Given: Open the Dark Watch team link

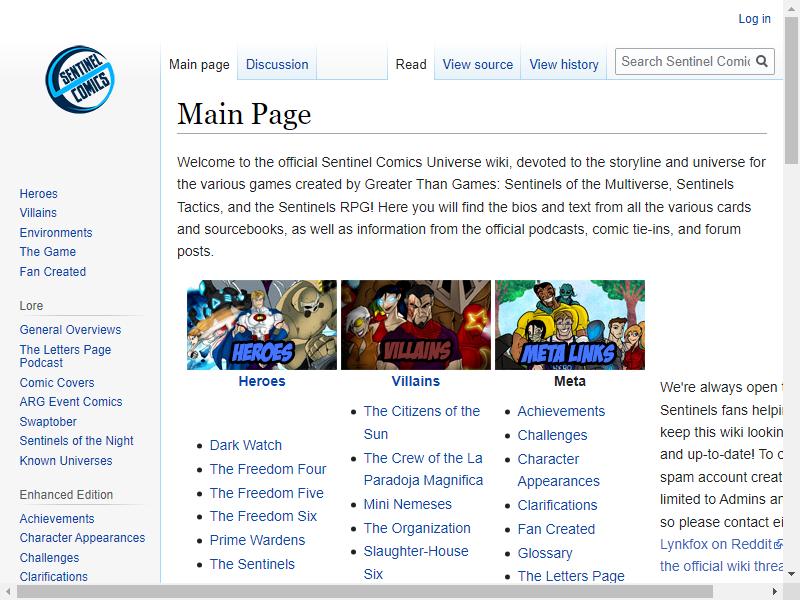Looking at the screenshot, I should (245, 445).
